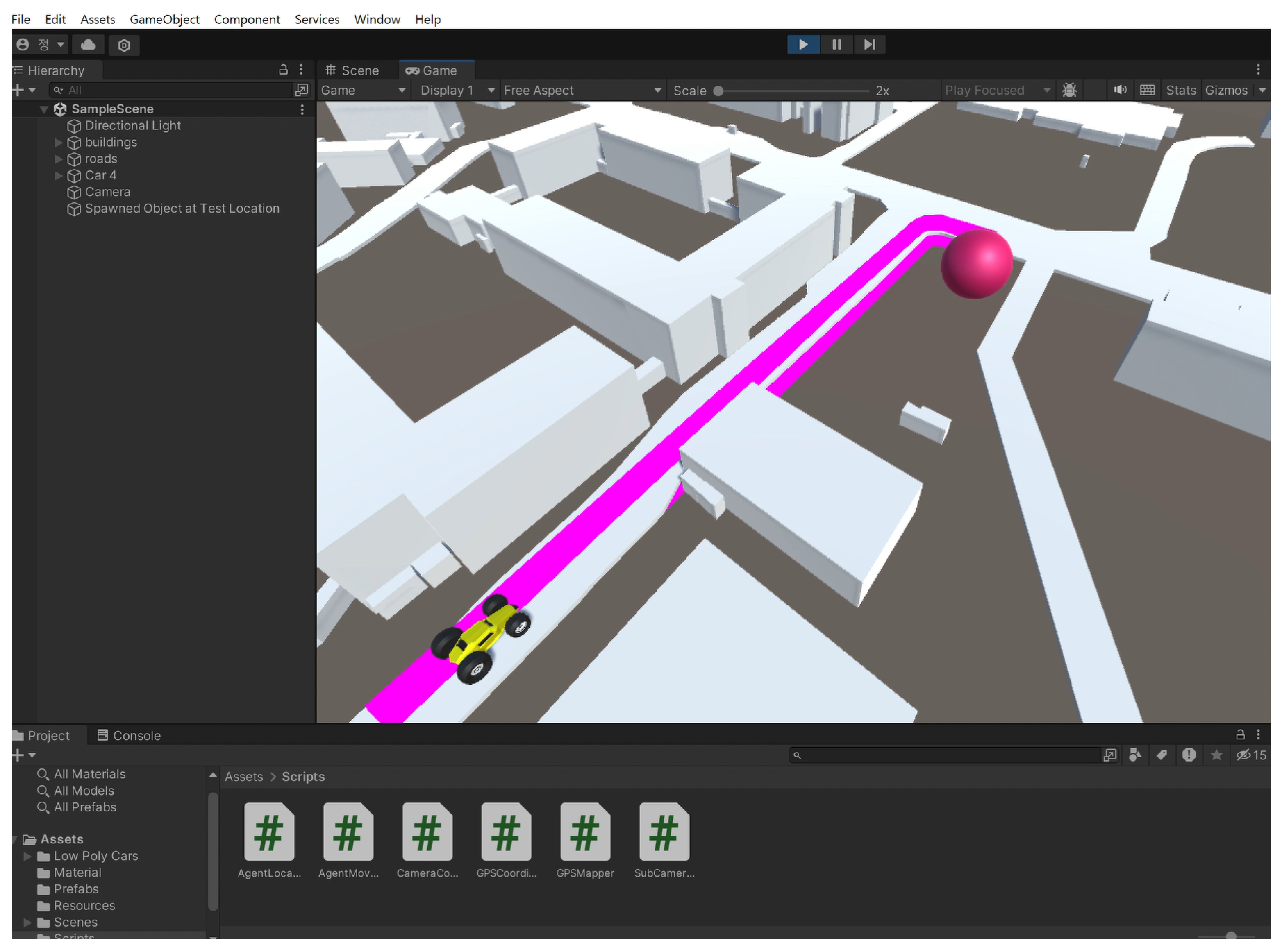Viewport: 1282px width, 952px height.
Task: Click the Step frame button
Action: [x=869, y=44]
